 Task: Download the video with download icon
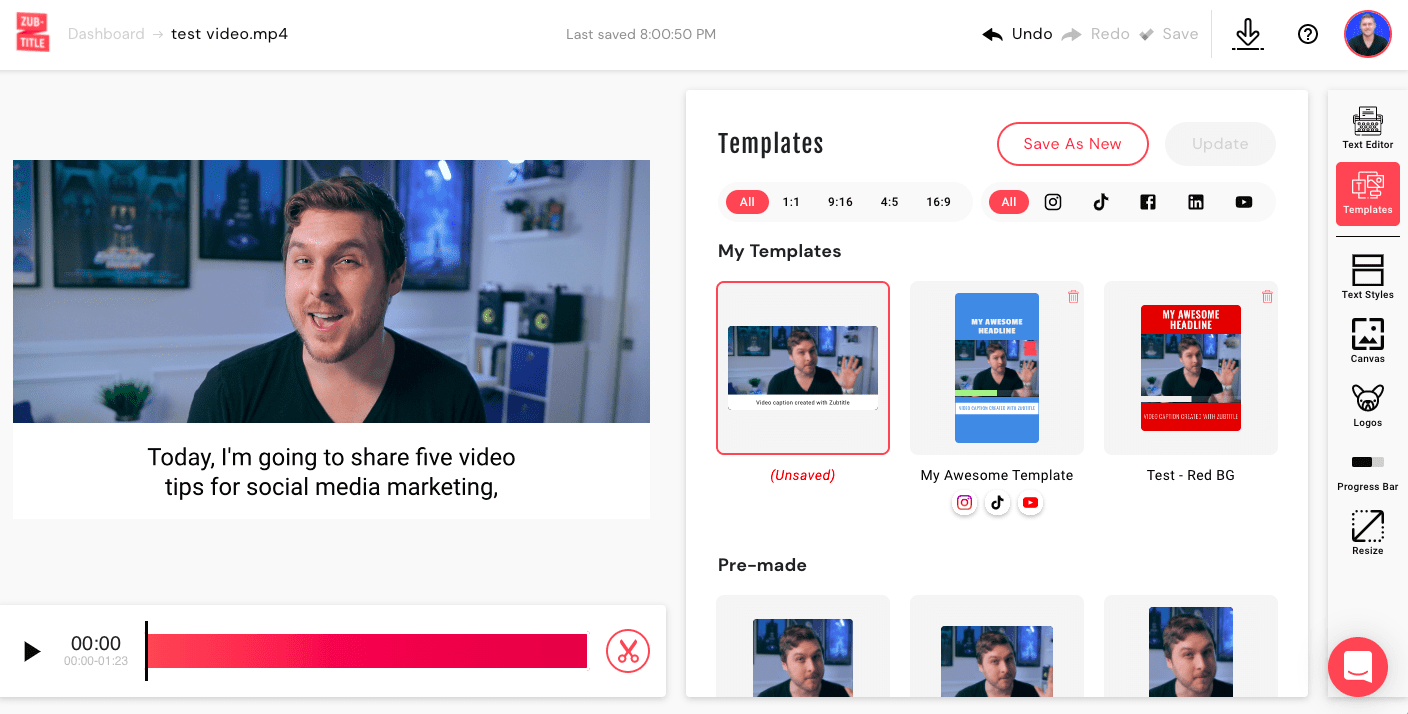tap(1247, 34)
